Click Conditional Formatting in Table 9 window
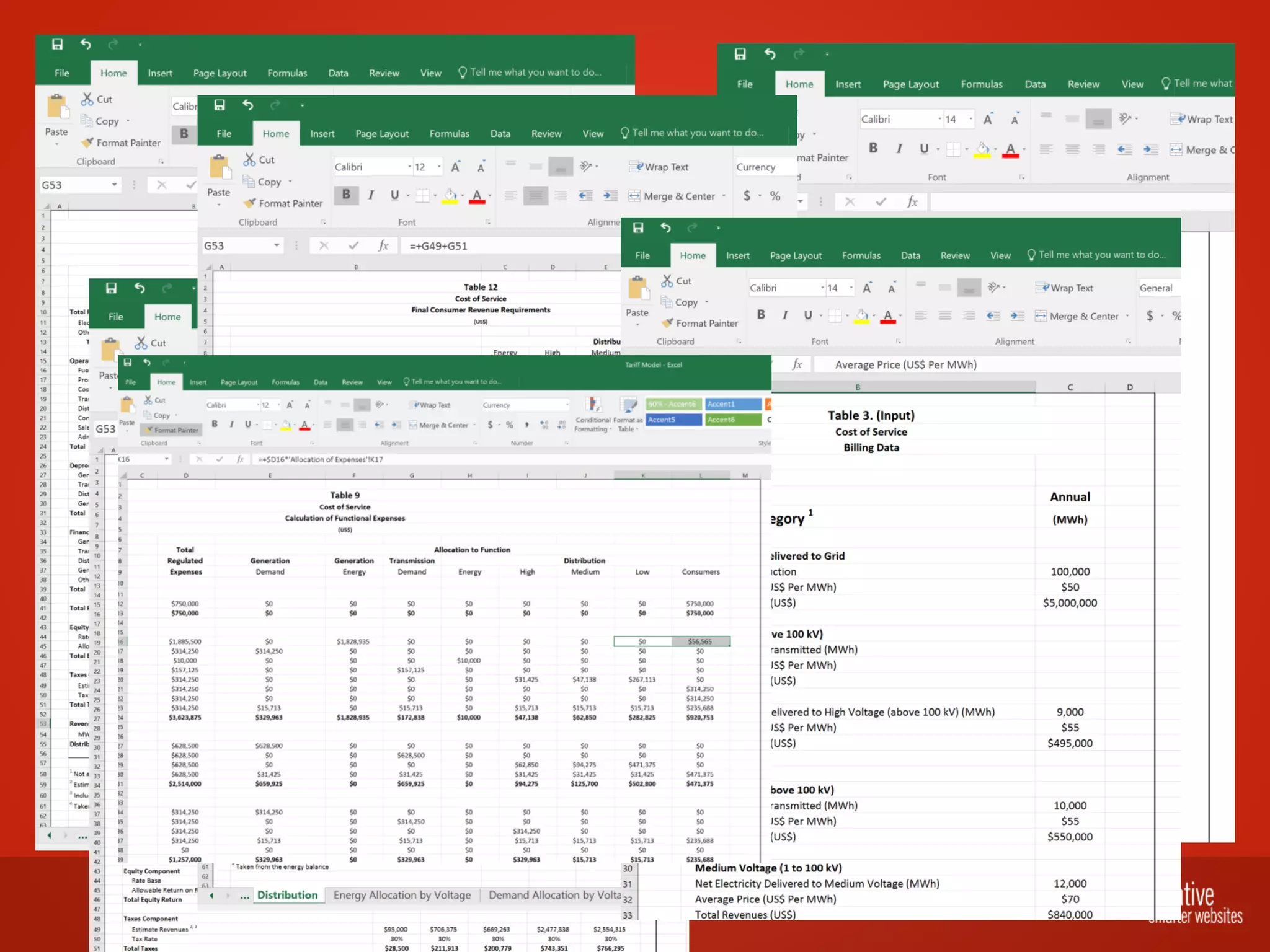This screenshot has height=952, width=1270. [x=593, y=414]
